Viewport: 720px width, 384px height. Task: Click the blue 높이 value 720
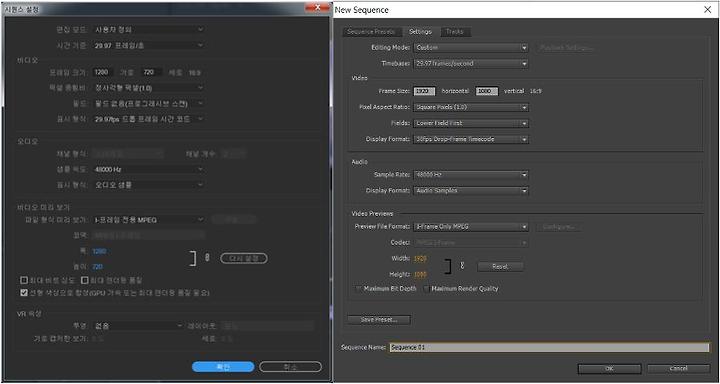[x=97, y=267]
